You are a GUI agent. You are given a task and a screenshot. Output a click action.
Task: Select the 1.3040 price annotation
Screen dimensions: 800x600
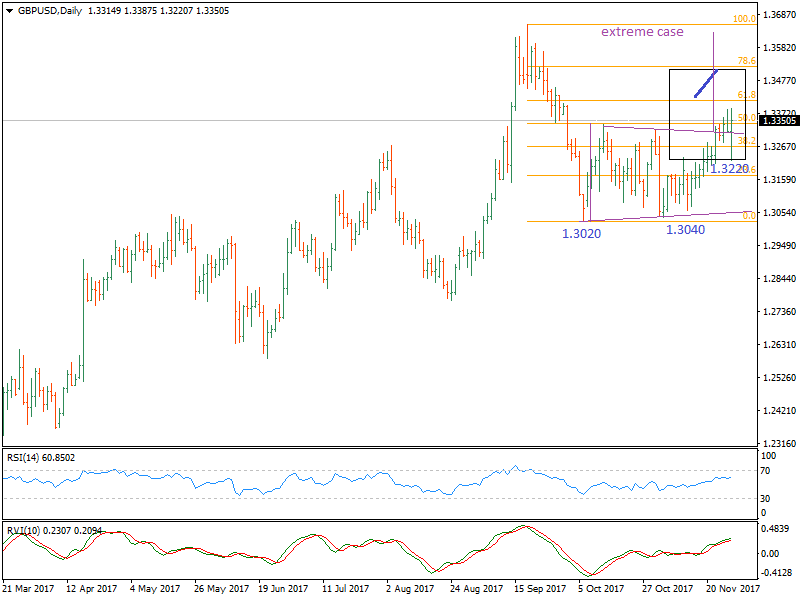coord(687,230)
